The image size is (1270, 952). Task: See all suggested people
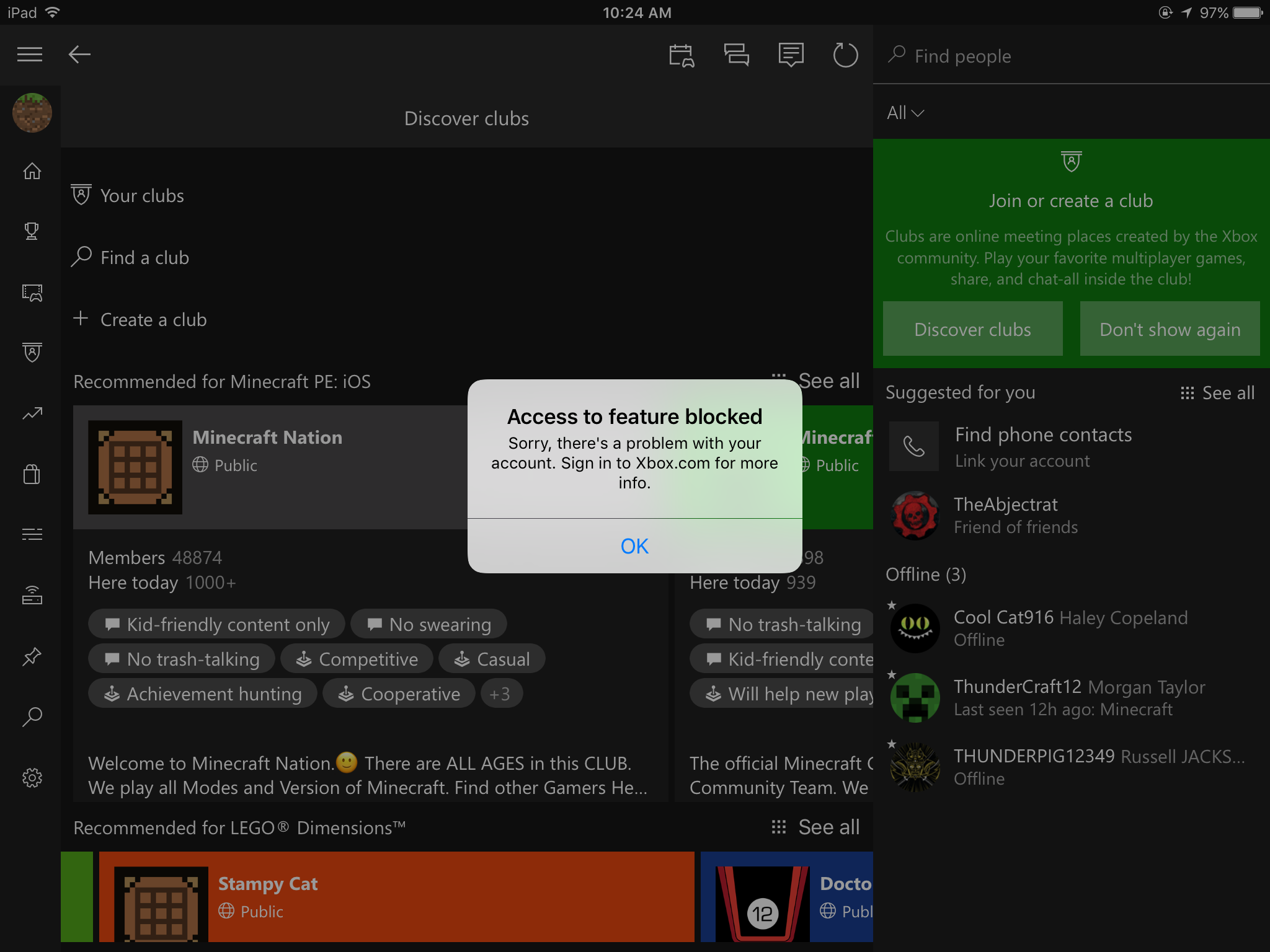pyautogui.click(x=1217, y=393)
